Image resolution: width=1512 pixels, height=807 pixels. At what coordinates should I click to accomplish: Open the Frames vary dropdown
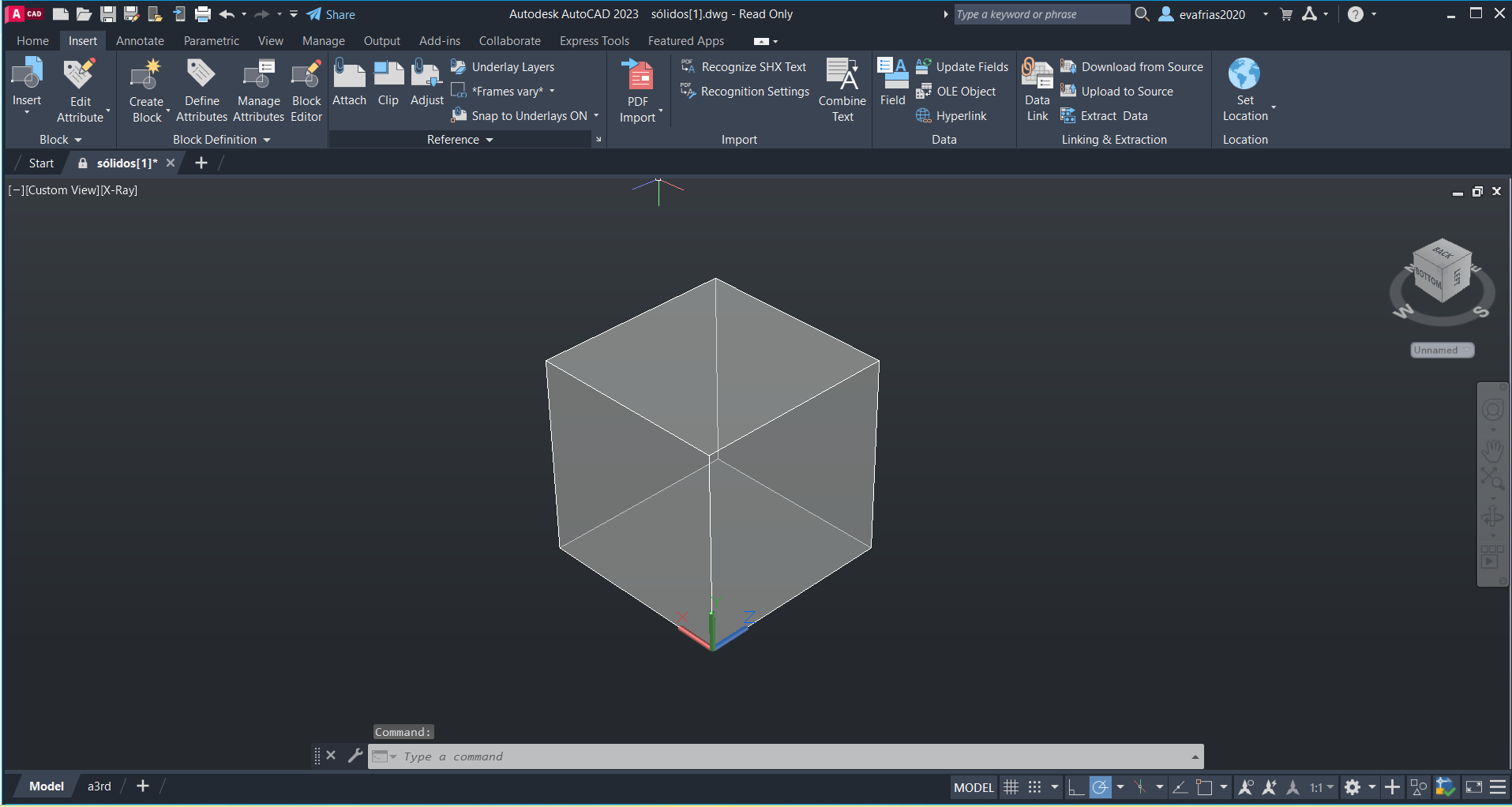tap(552, 92)
